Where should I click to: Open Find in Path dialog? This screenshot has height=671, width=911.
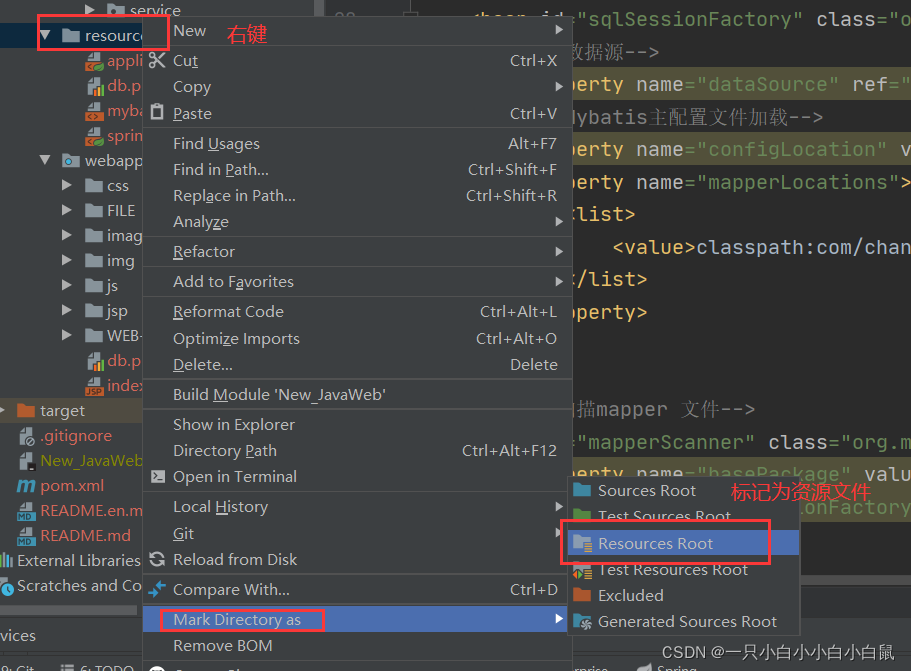357,170
